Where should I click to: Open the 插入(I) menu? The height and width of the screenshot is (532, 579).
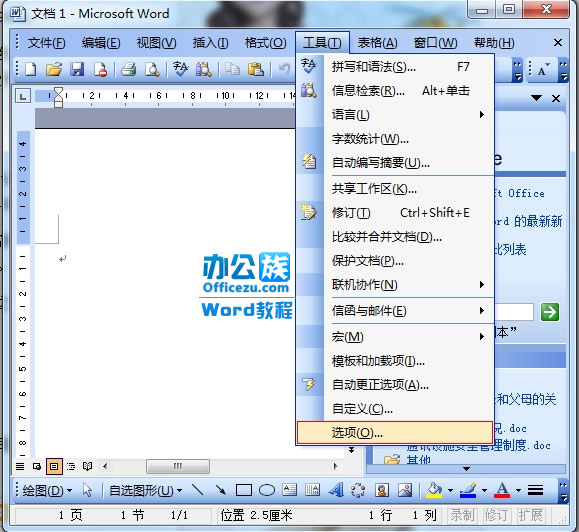click(210, 43)
